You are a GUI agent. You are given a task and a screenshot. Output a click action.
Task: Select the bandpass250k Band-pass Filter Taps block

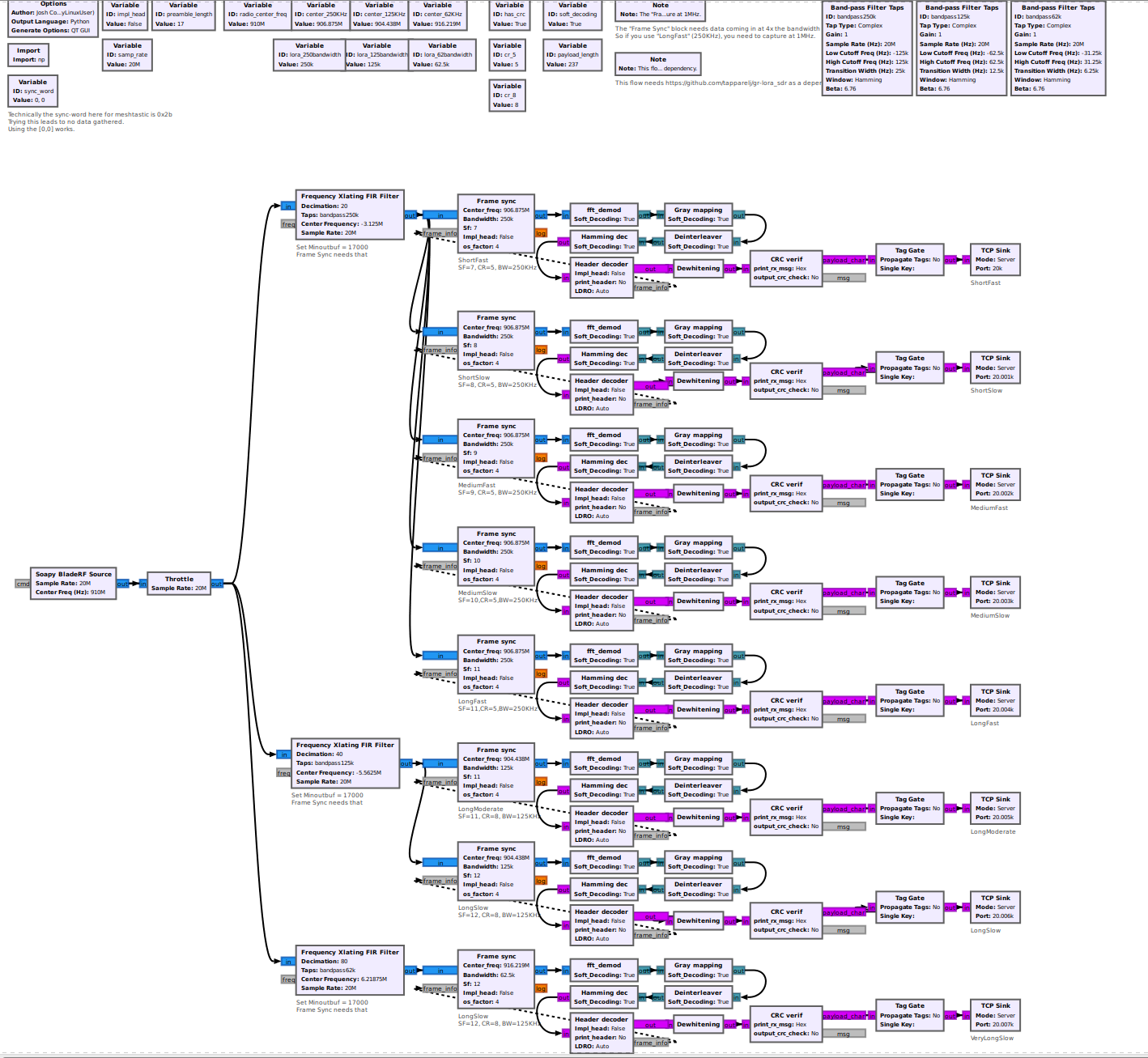(x=866, y=49)
